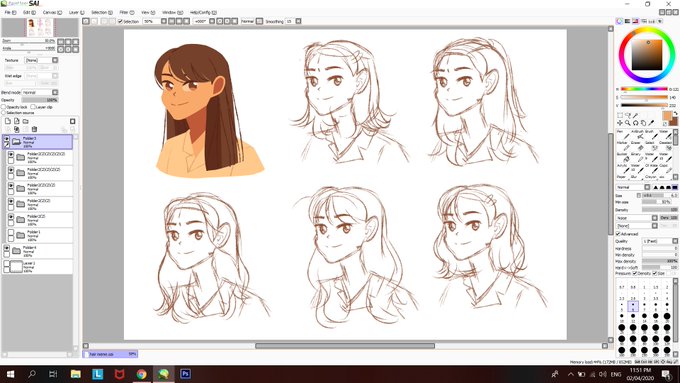680x383 pixels.
Task: Select the Marker brush tool
Action: (622, 146)
